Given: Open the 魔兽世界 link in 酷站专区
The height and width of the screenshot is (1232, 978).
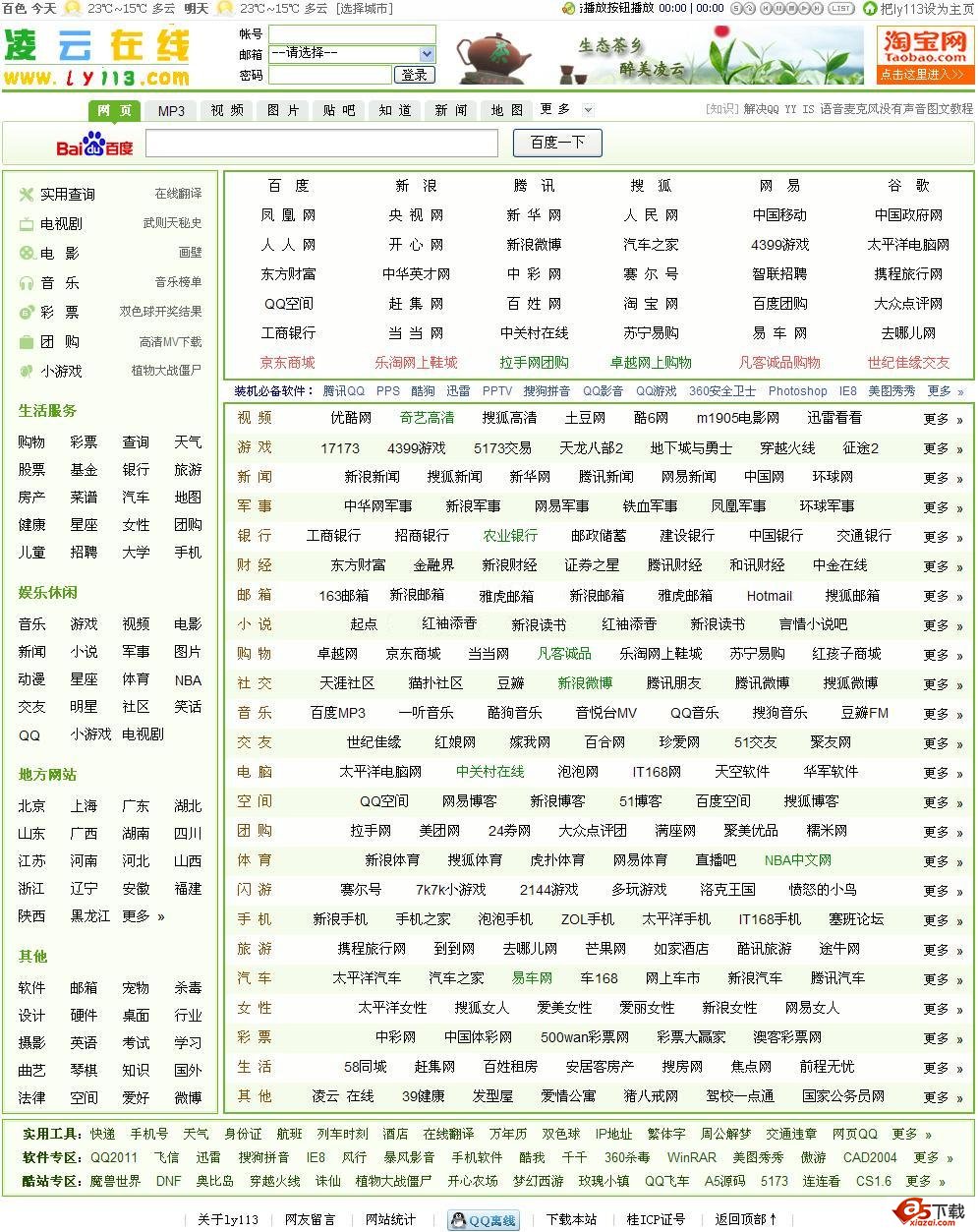Looking at the screenshot, I should (115, 1181).
